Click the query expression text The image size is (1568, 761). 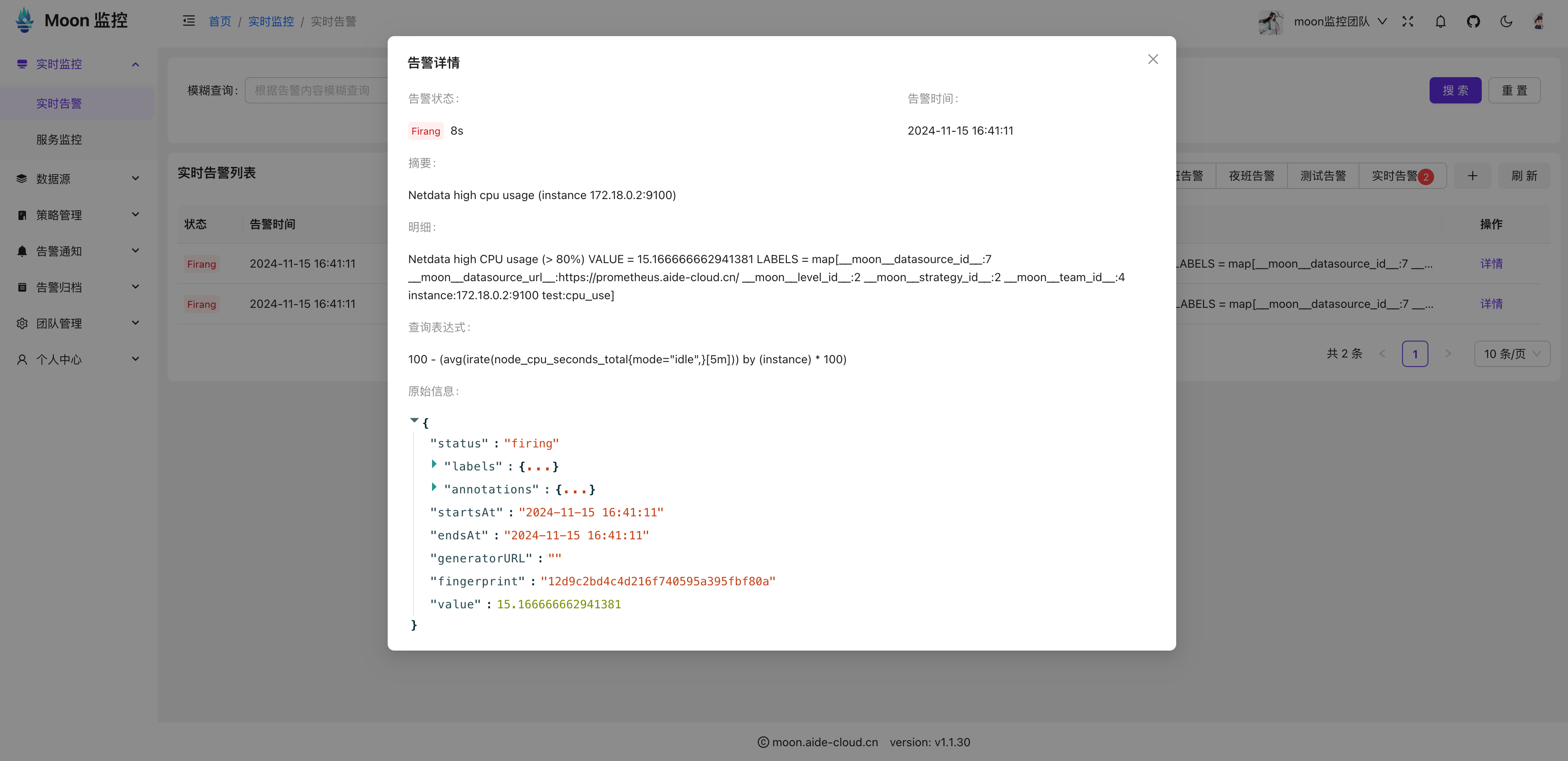627,360
